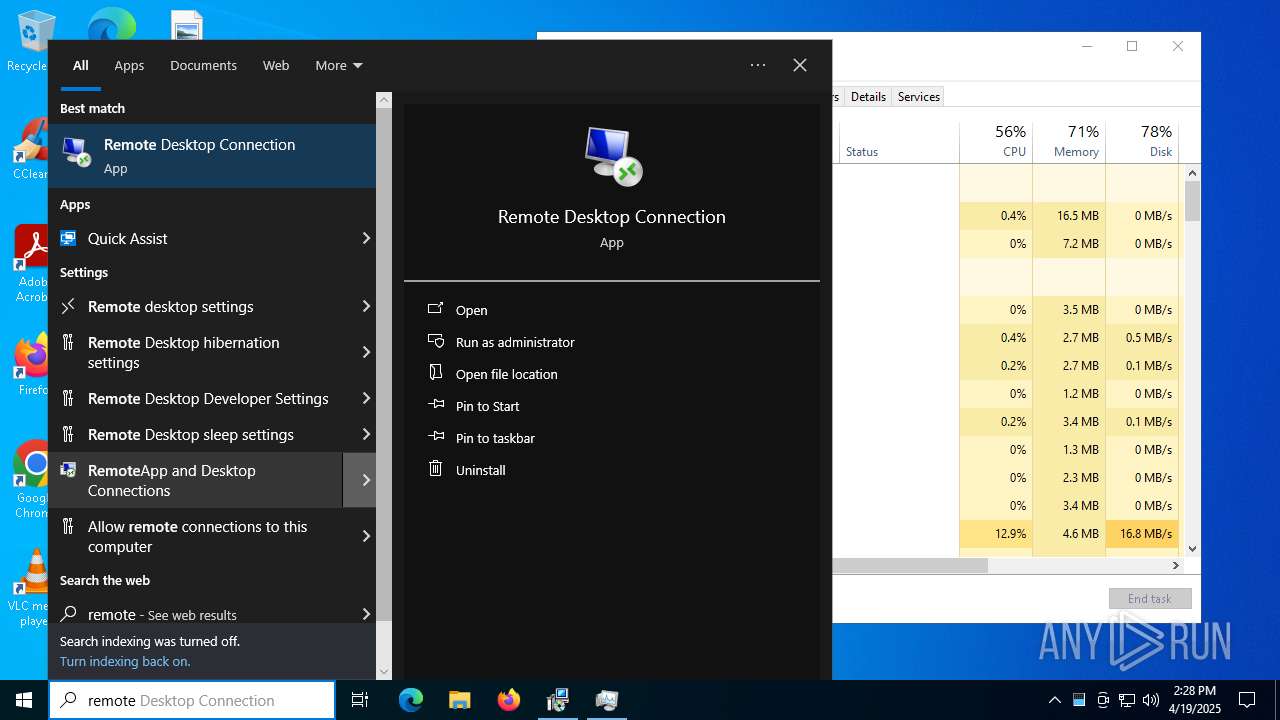Launch Microsoft Edge from the taskbar

click(411, 700)
